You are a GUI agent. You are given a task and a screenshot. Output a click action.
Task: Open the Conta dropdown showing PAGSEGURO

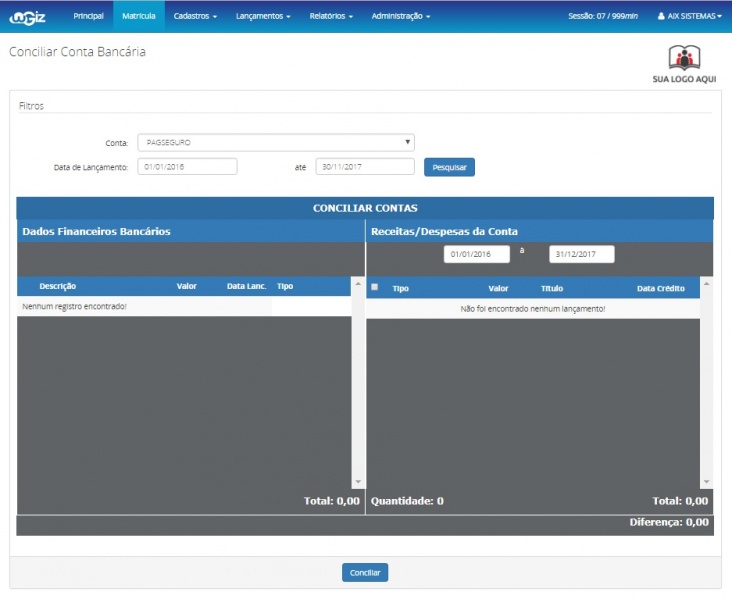click(x=274, y=142)
